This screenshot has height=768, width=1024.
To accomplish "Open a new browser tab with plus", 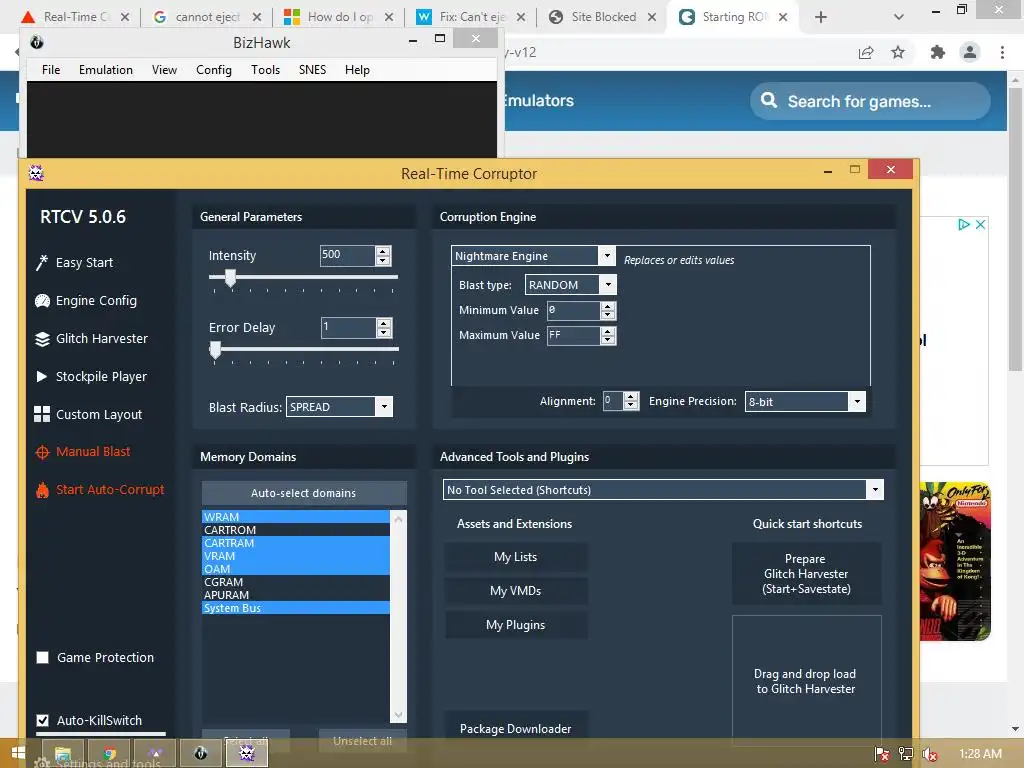I will (821, 17).
